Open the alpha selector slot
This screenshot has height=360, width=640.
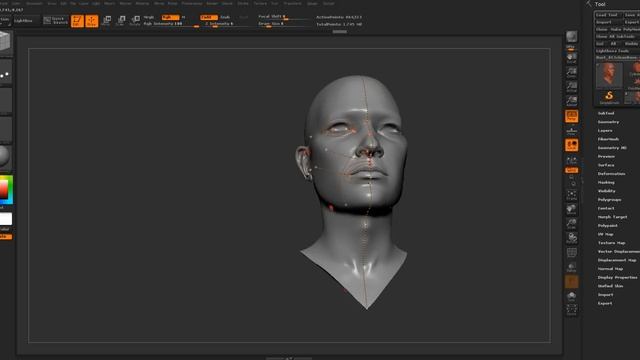(x=6, y=100)
